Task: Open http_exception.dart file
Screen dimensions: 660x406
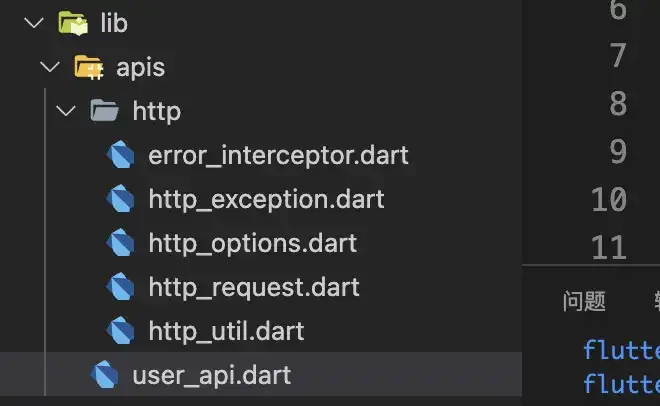Action: click(x=266, y=199)
